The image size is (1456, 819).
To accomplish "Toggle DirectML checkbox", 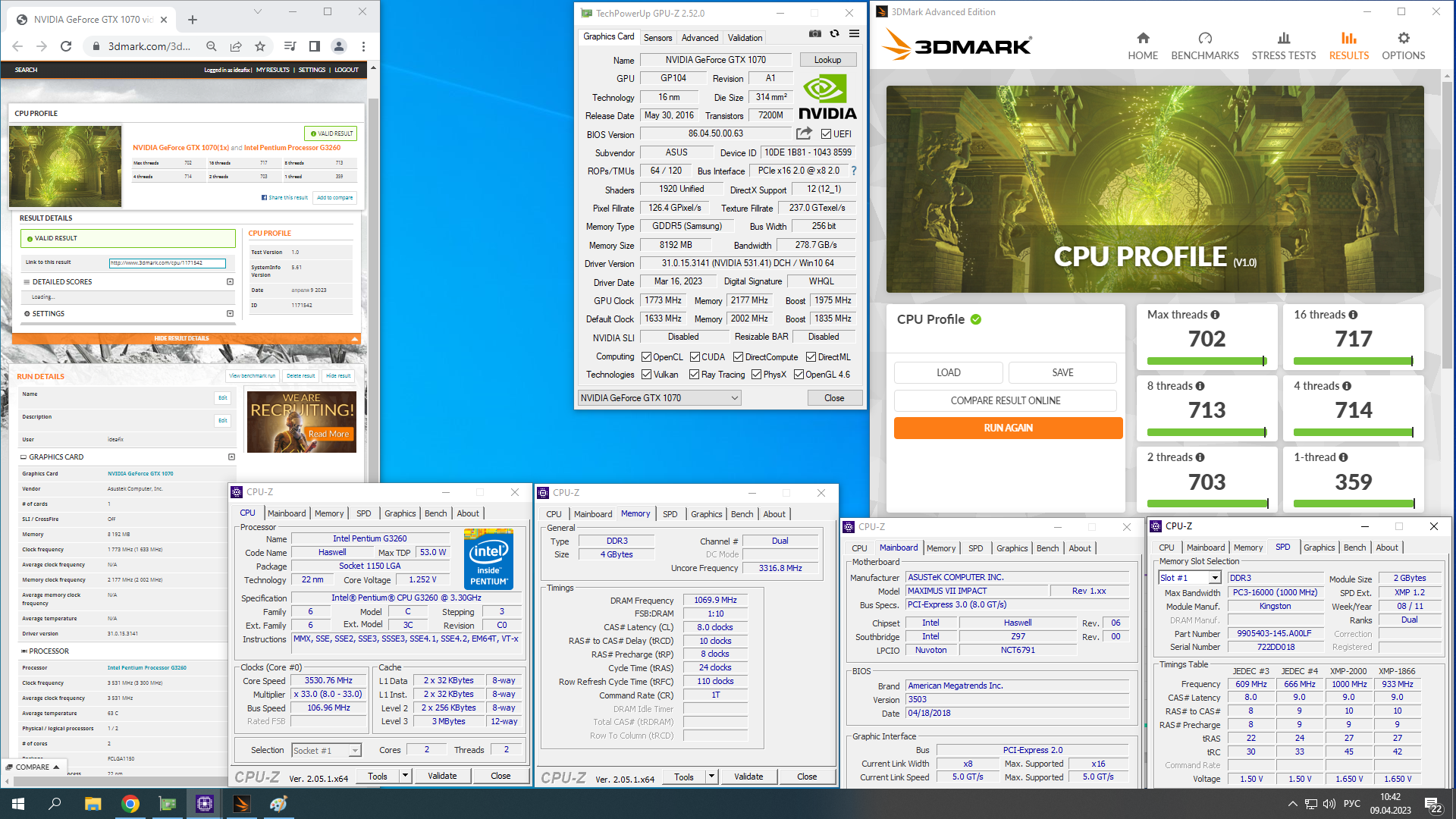I will 811,357.
